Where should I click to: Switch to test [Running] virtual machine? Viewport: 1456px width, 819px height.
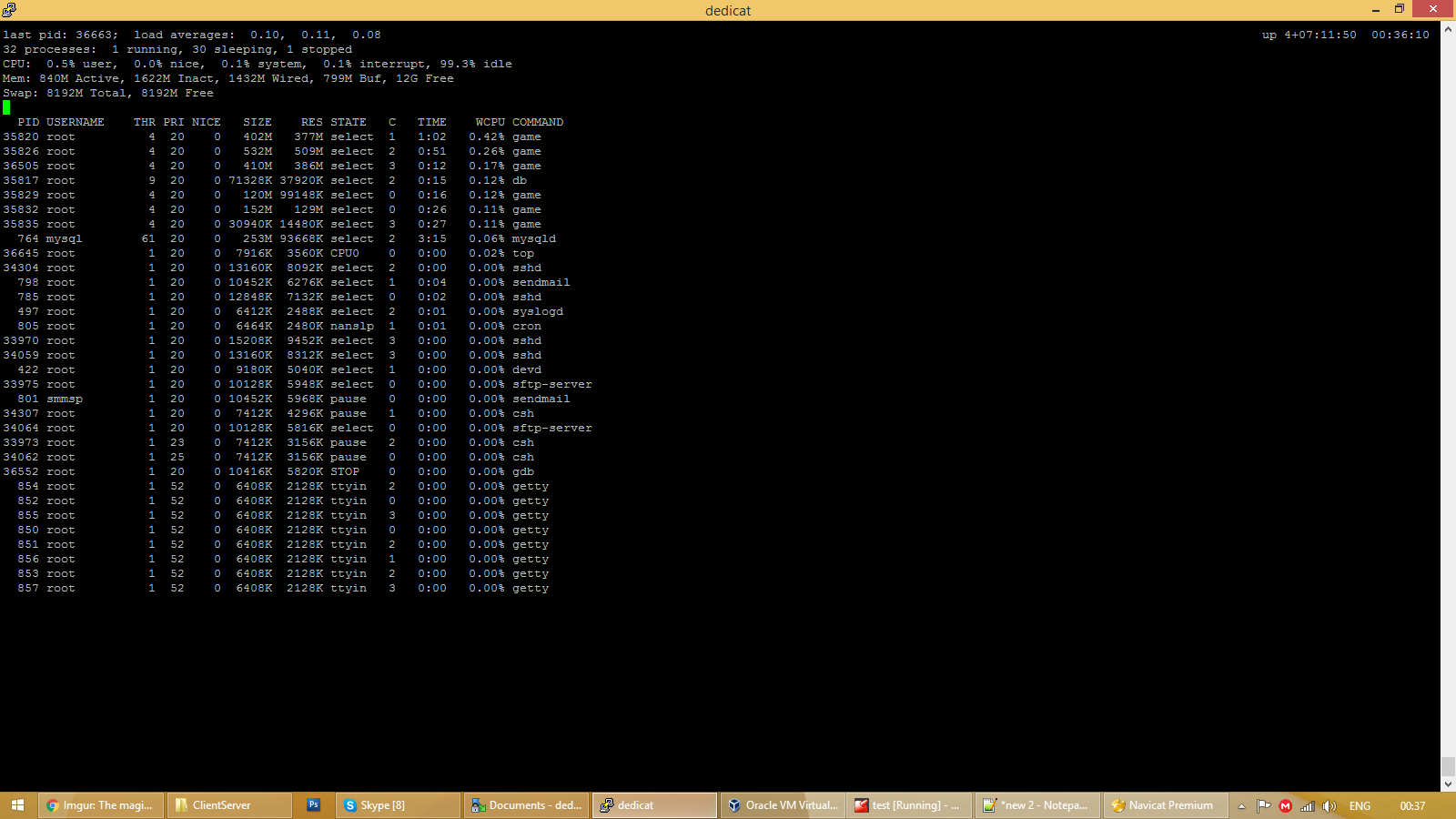tap(910, 805)
